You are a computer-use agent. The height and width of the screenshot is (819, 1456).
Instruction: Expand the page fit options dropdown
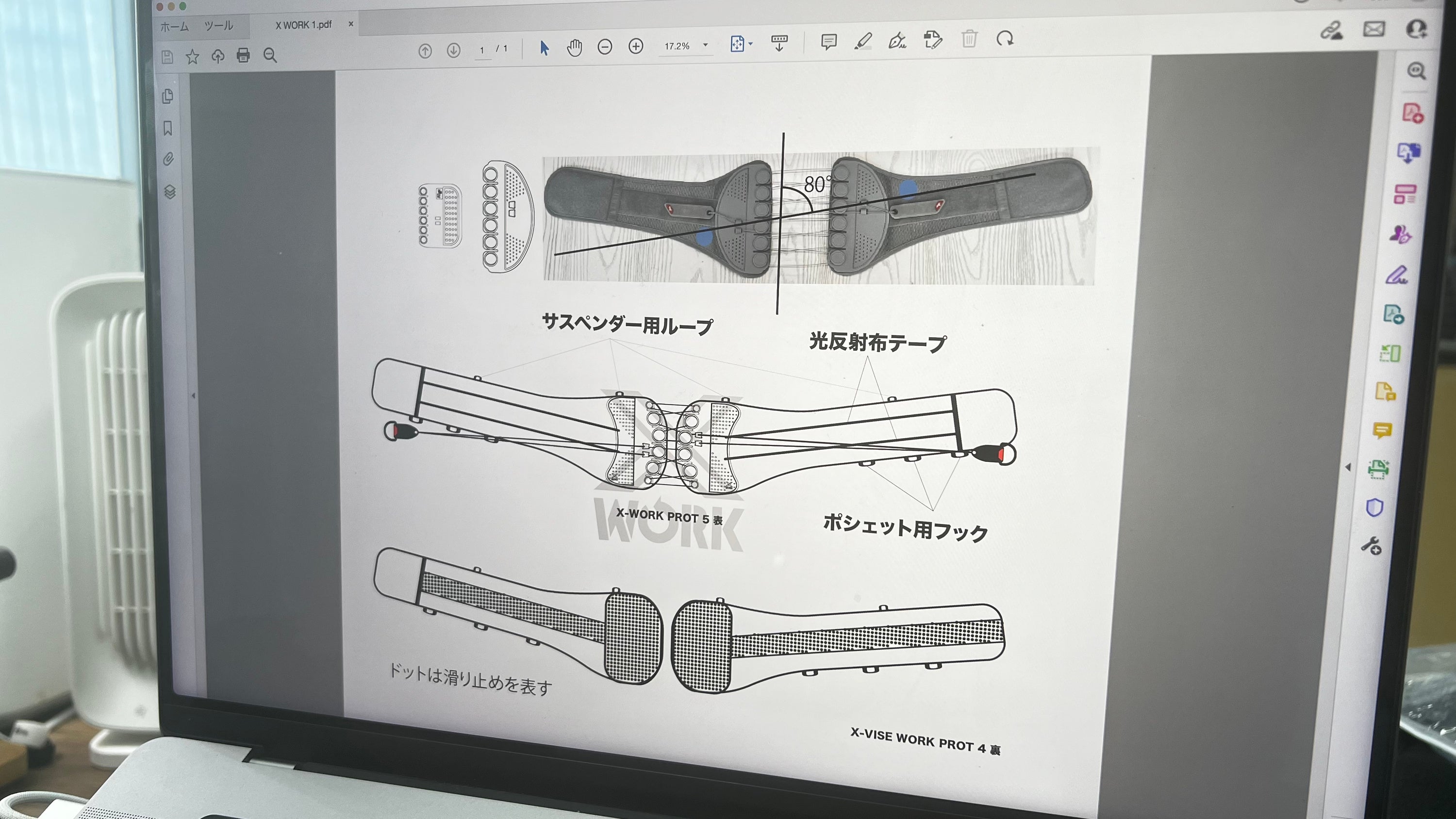tap(751, 44)
